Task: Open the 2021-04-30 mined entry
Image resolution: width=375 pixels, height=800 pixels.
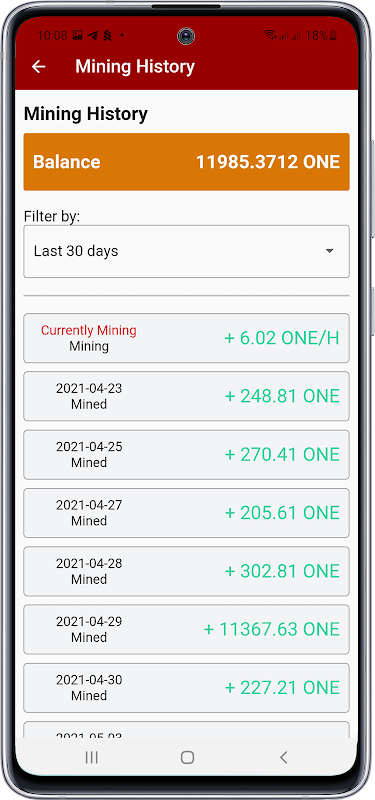Action: 186,688
